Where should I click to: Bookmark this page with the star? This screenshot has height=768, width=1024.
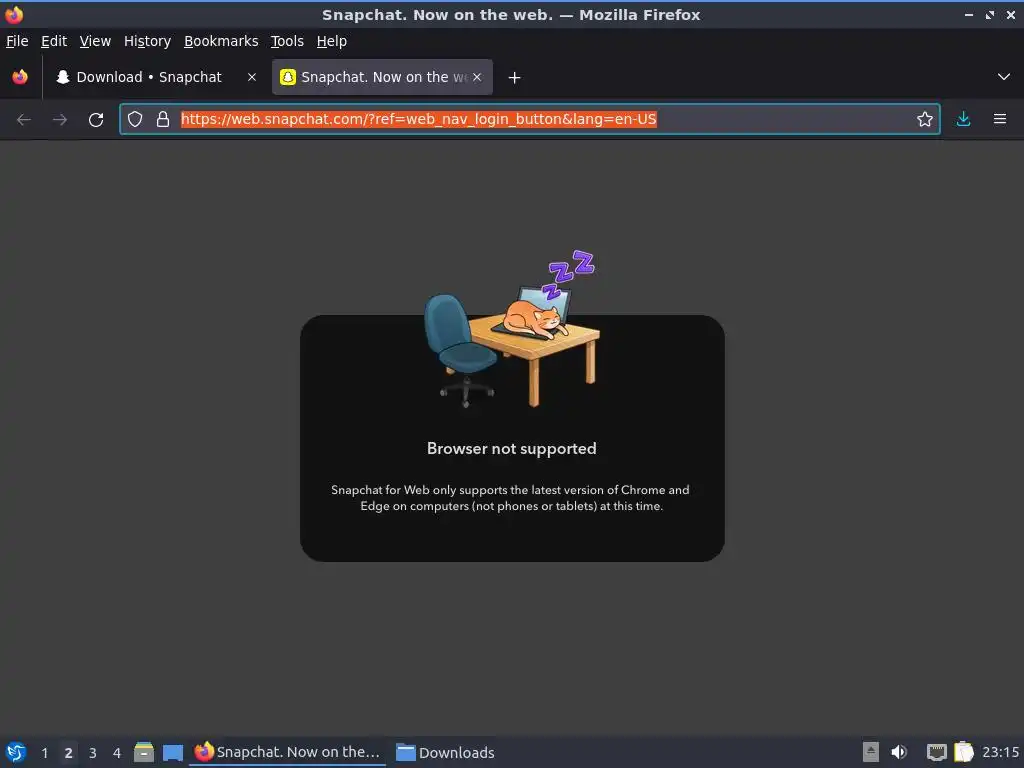[924, 119]
